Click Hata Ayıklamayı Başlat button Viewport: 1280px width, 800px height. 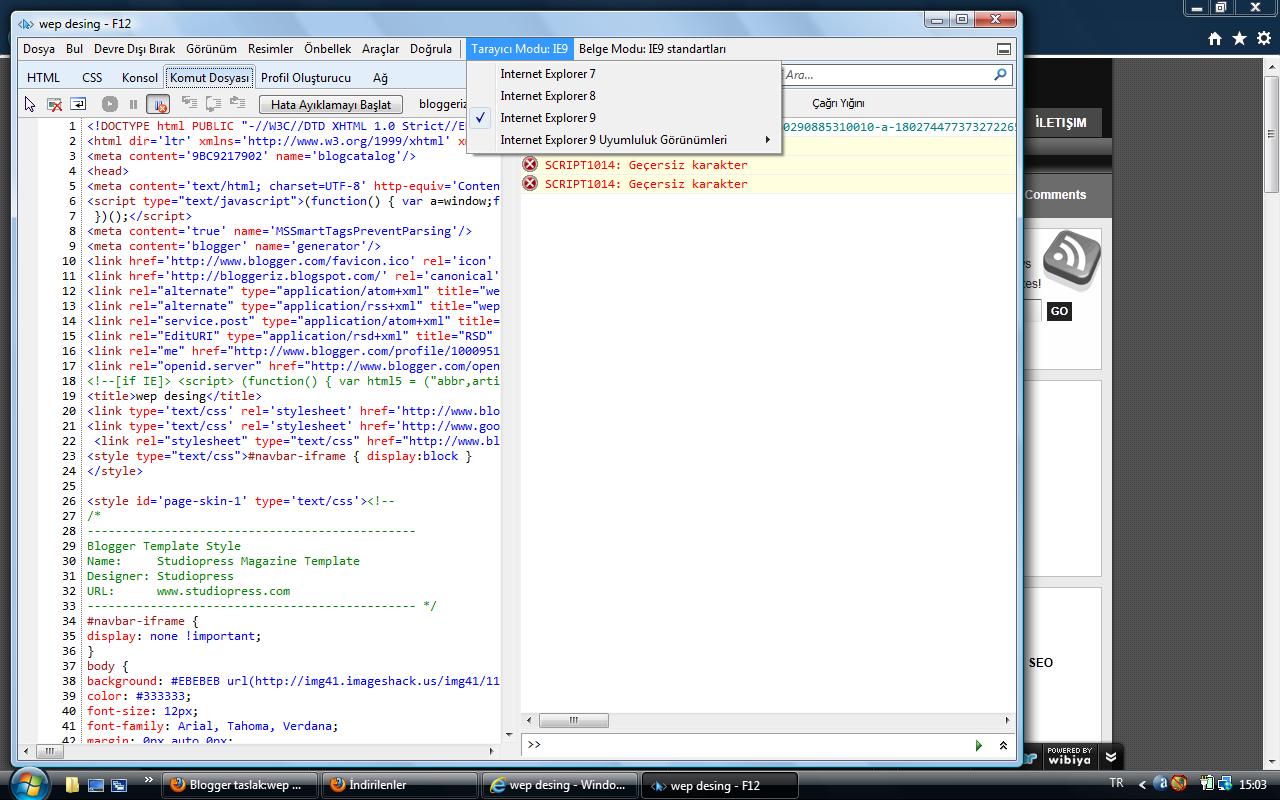331,104
